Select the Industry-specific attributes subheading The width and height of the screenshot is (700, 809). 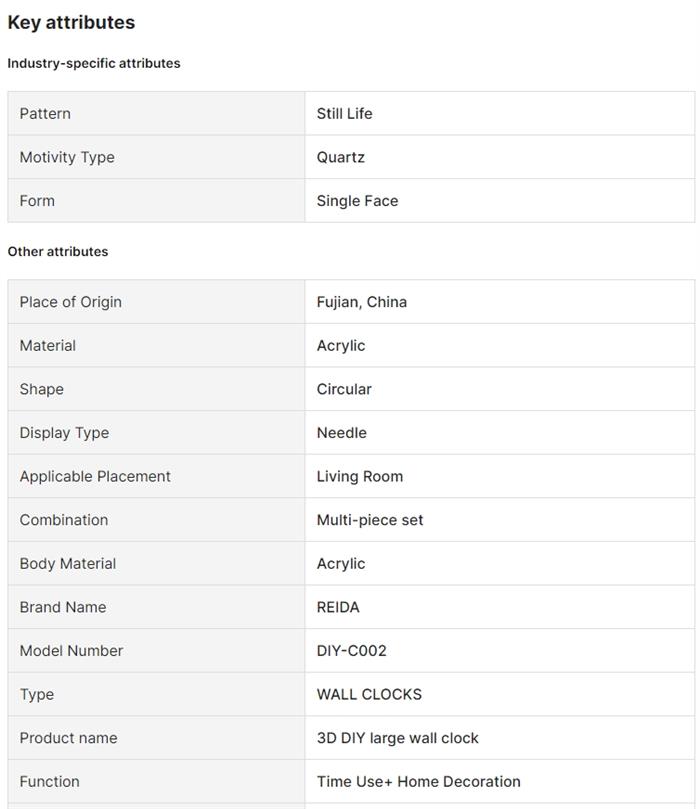94,63
